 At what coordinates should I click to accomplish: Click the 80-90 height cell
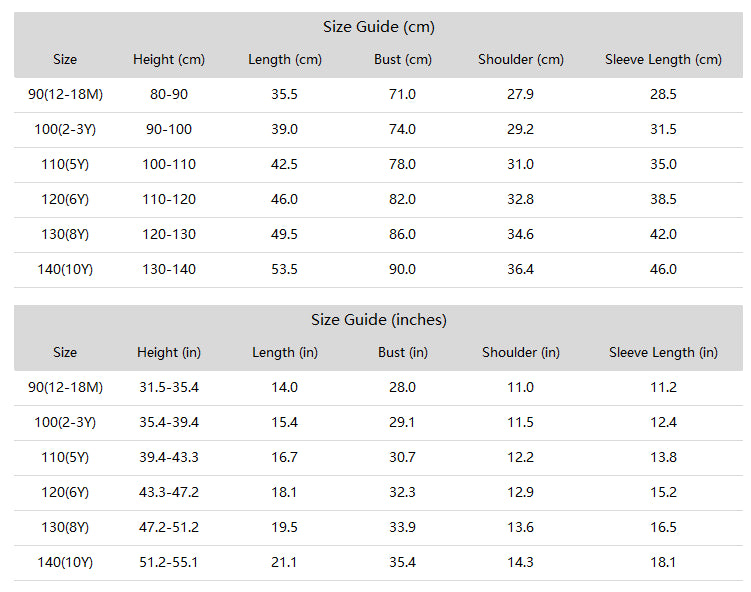coord(169,94)
